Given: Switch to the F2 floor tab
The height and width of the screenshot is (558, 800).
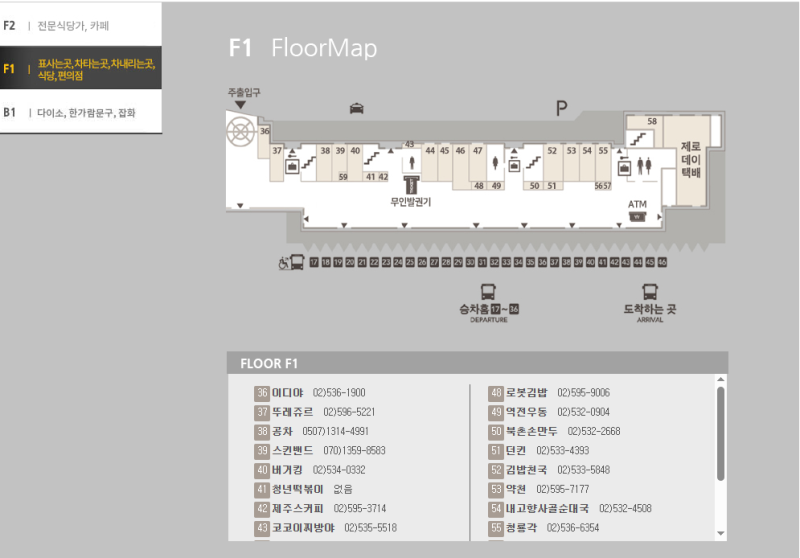Looking at the screenshot, I should point(81,25).
